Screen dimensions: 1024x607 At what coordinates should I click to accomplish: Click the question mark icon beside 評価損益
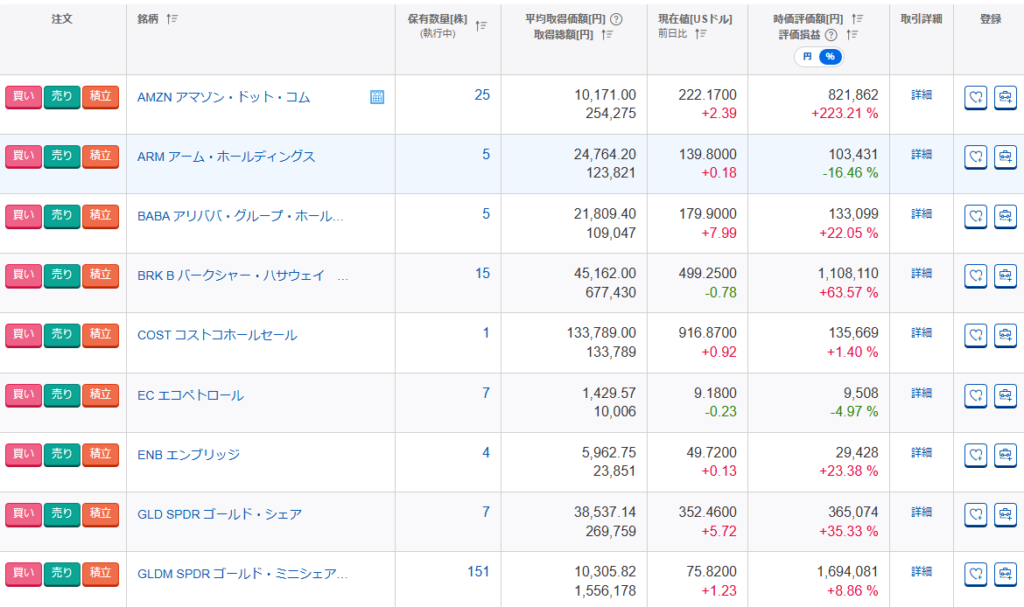coord(831,34)
